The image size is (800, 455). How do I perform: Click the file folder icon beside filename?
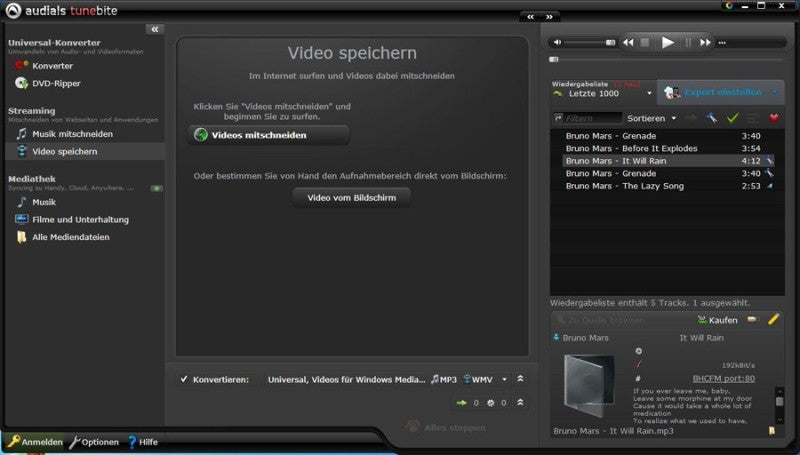[x=771, y=431]
